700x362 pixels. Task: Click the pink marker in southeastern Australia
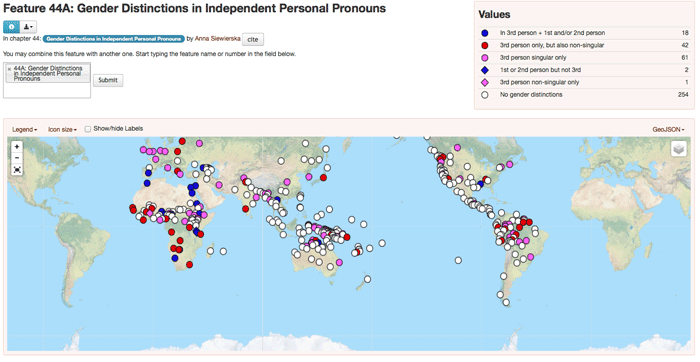tap(339, 262)
